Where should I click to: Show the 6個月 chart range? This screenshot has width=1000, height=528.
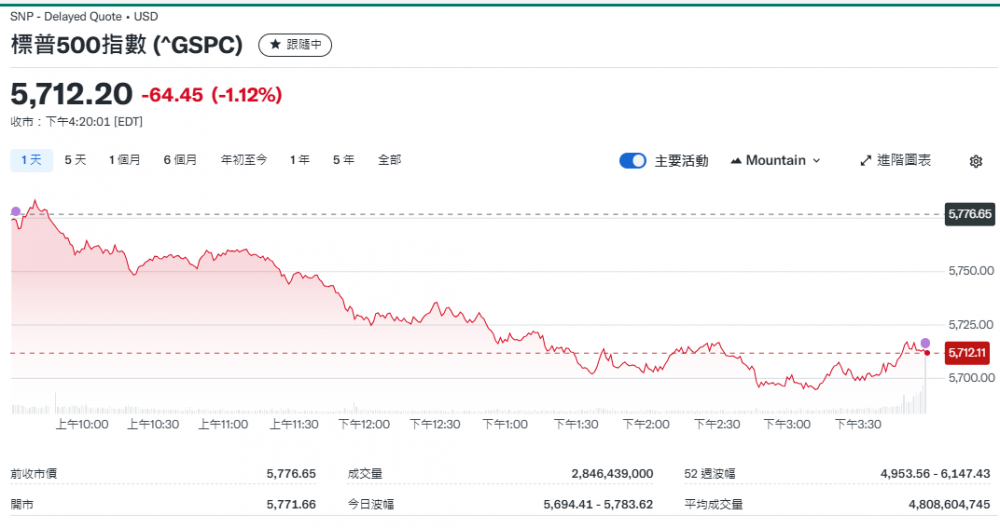180,160
